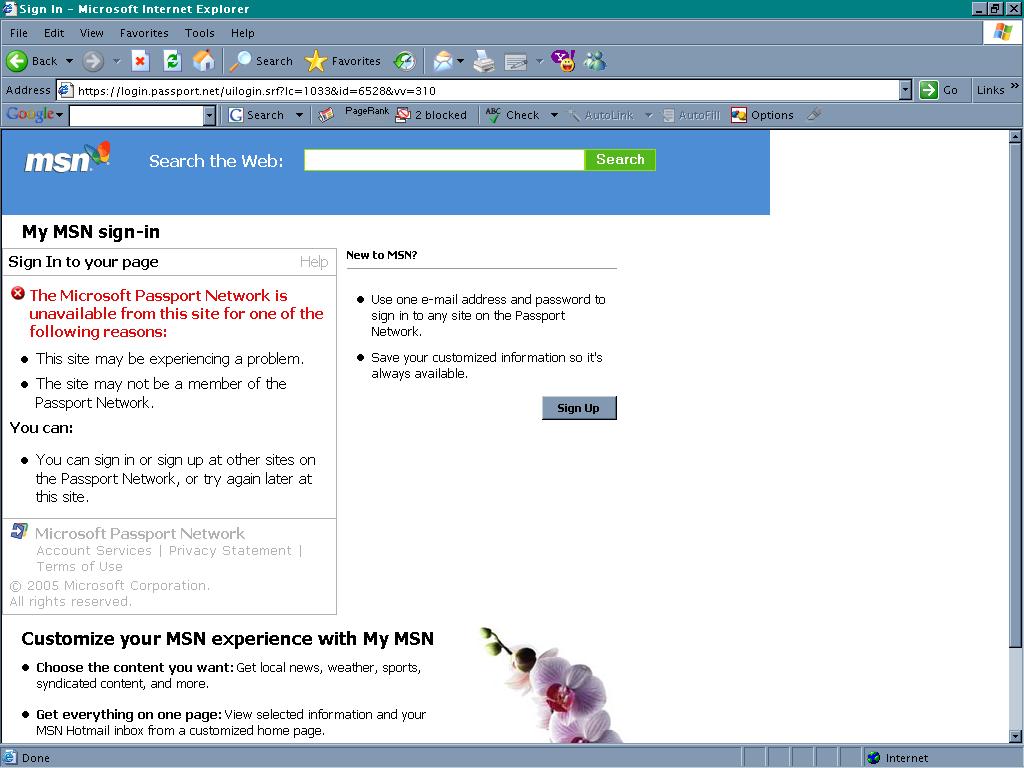Viewport: 1024px width, 768px height.
Task: Go back with the Back arrow icon
Action: click(x=17, y=61)
